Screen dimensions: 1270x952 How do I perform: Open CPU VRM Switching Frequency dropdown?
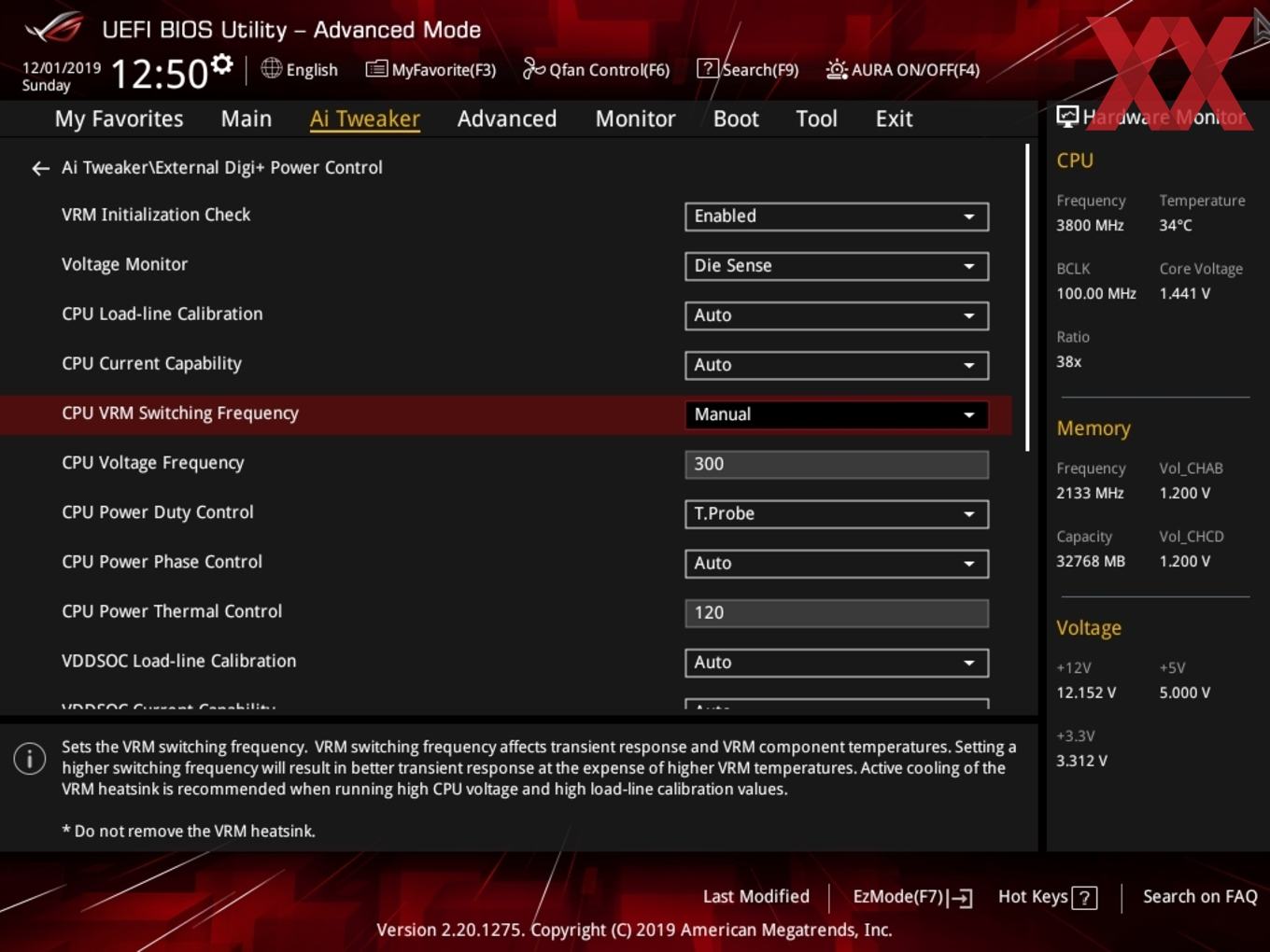pyautogui.click(x=837, y=414)
